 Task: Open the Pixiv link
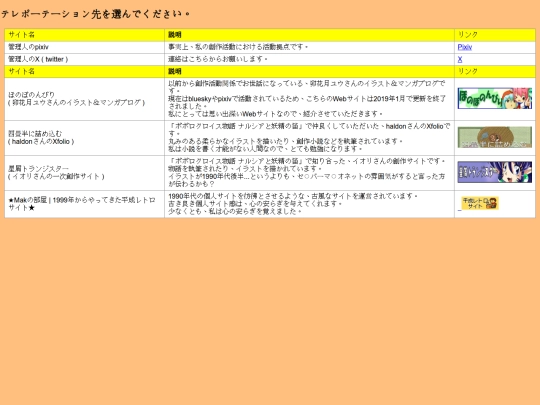[x=465, y=47]
